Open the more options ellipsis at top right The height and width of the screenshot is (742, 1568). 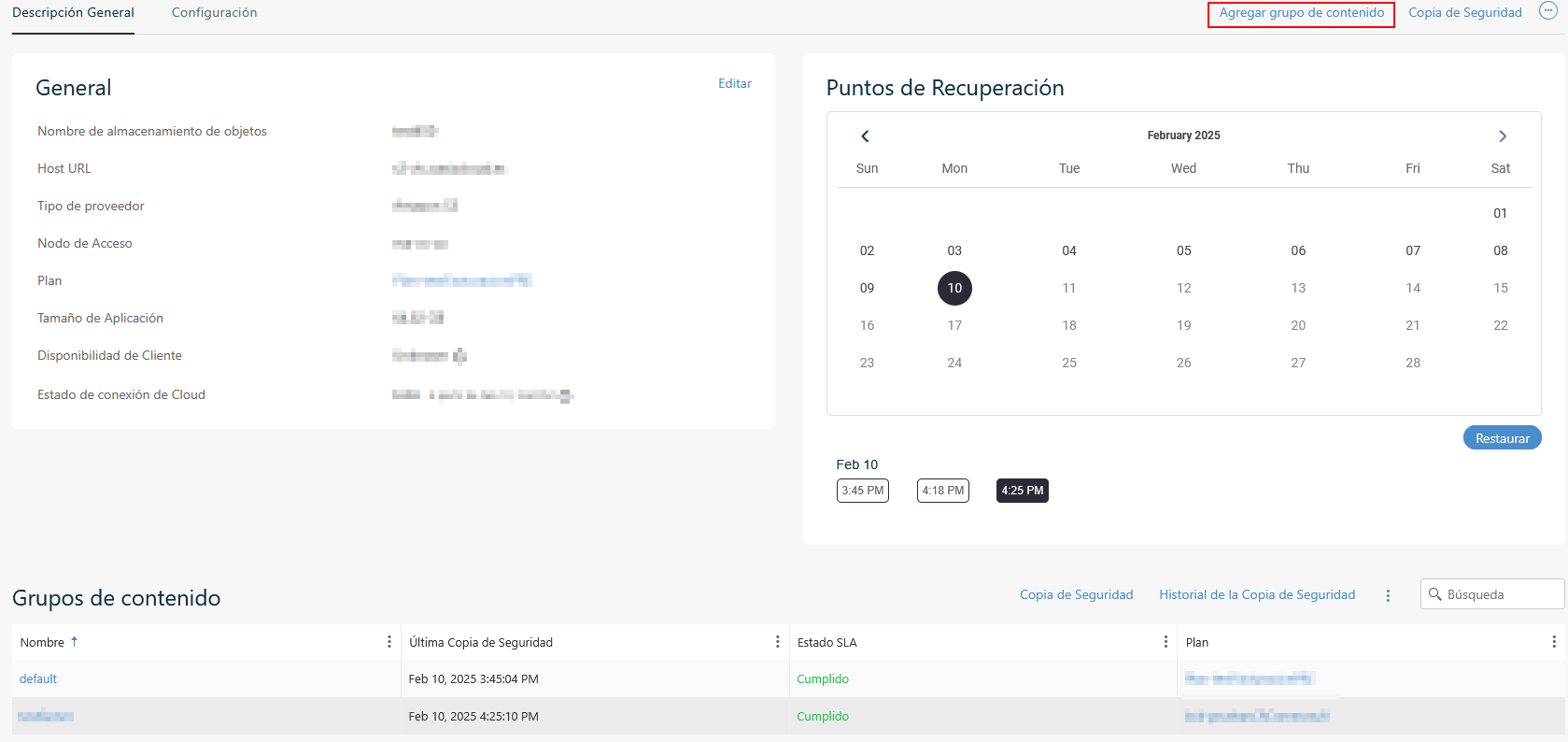(1547, 12)
